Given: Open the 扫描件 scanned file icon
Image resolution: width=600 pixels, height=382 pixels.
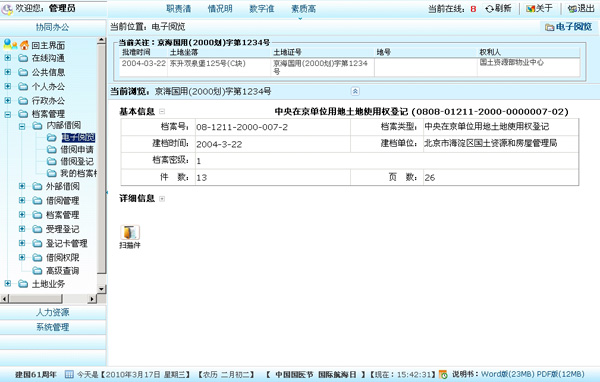Looking at the screenshot, I should [x=130, y=232].
